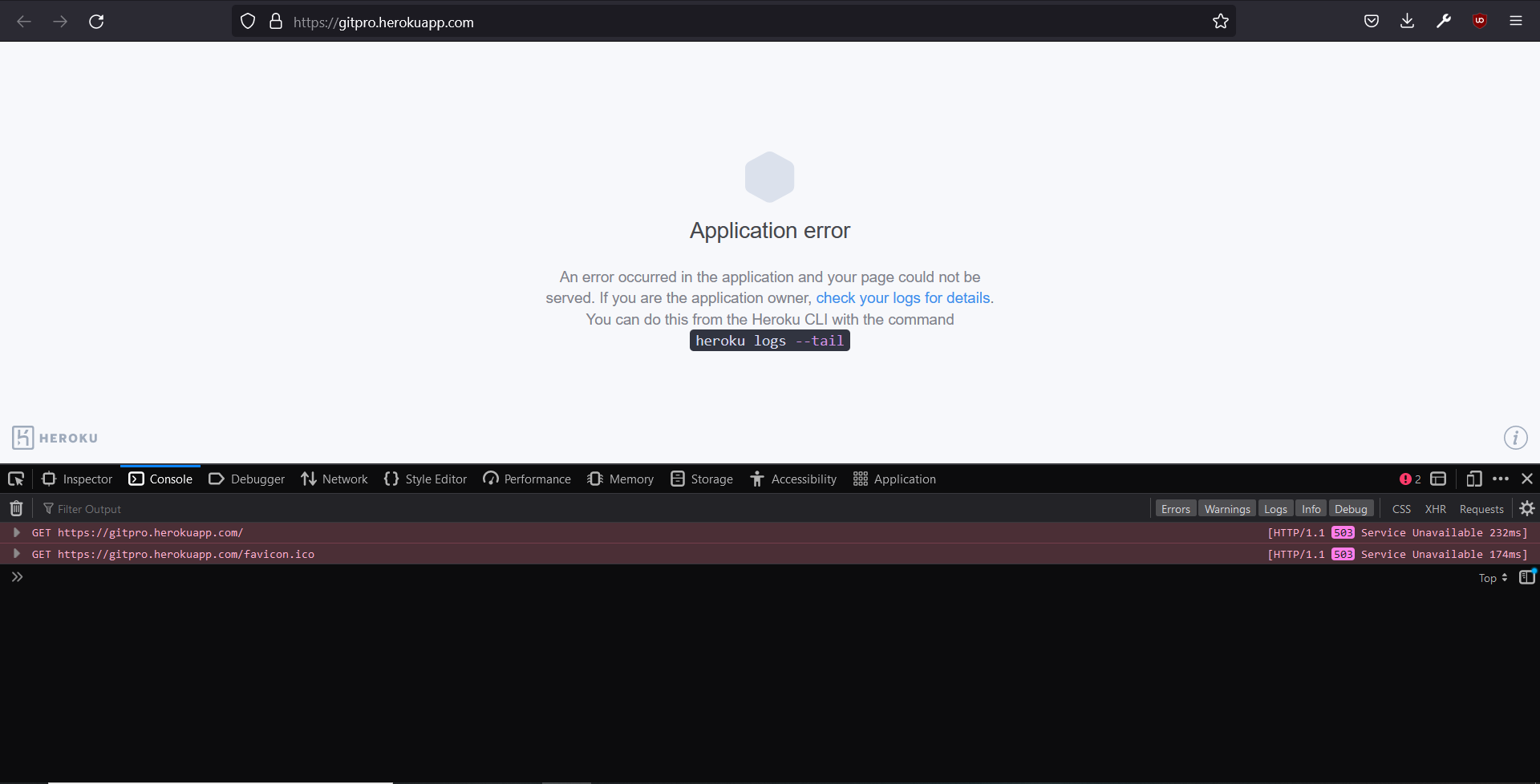Switch to the Performance tab

click(x=527, y=479)
